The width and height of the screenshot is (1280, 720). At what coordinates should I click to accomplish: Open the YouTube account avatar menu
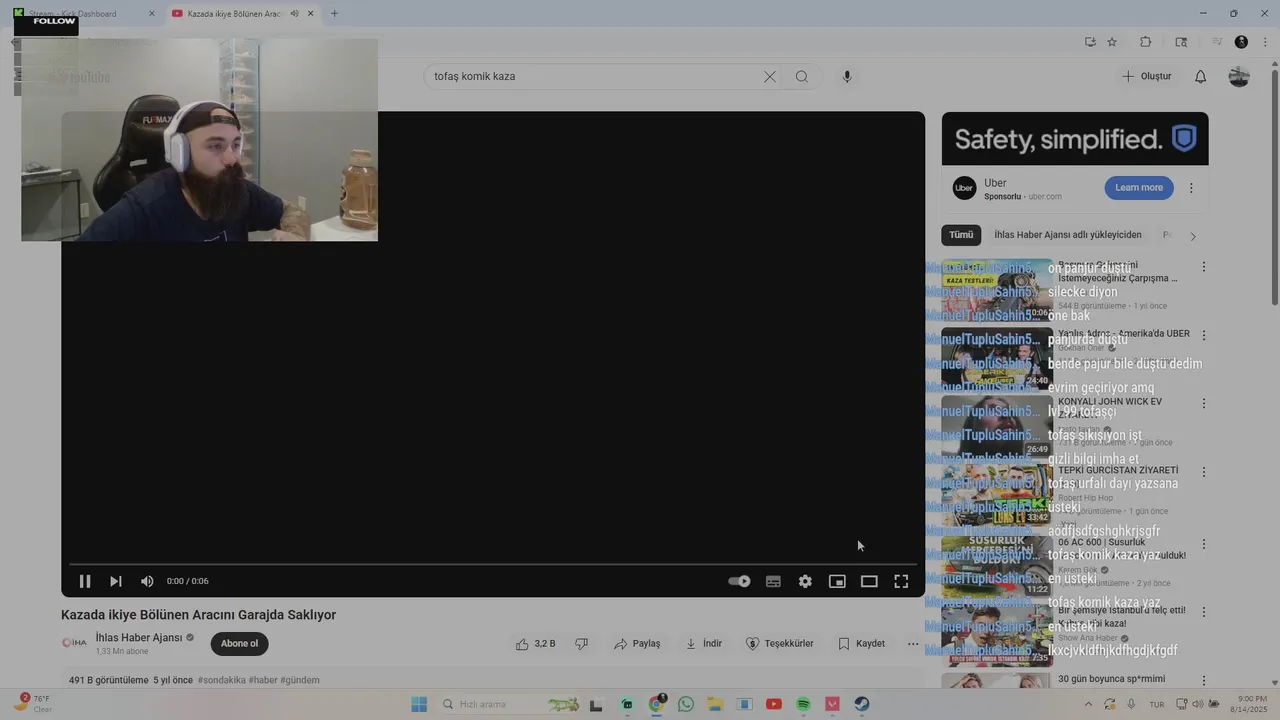pyautogui.click(x=1239, y=76)
